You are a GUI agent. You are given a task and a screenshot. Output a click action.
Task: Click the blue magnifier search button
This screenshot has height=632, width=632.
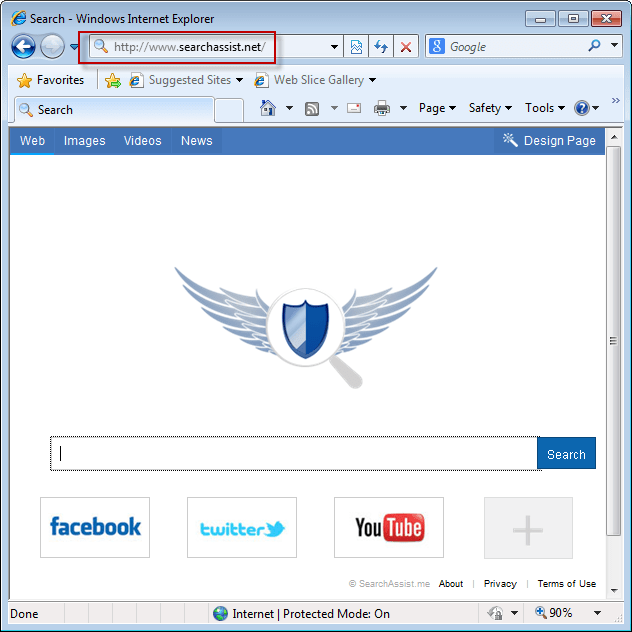(x=594, y=46)
